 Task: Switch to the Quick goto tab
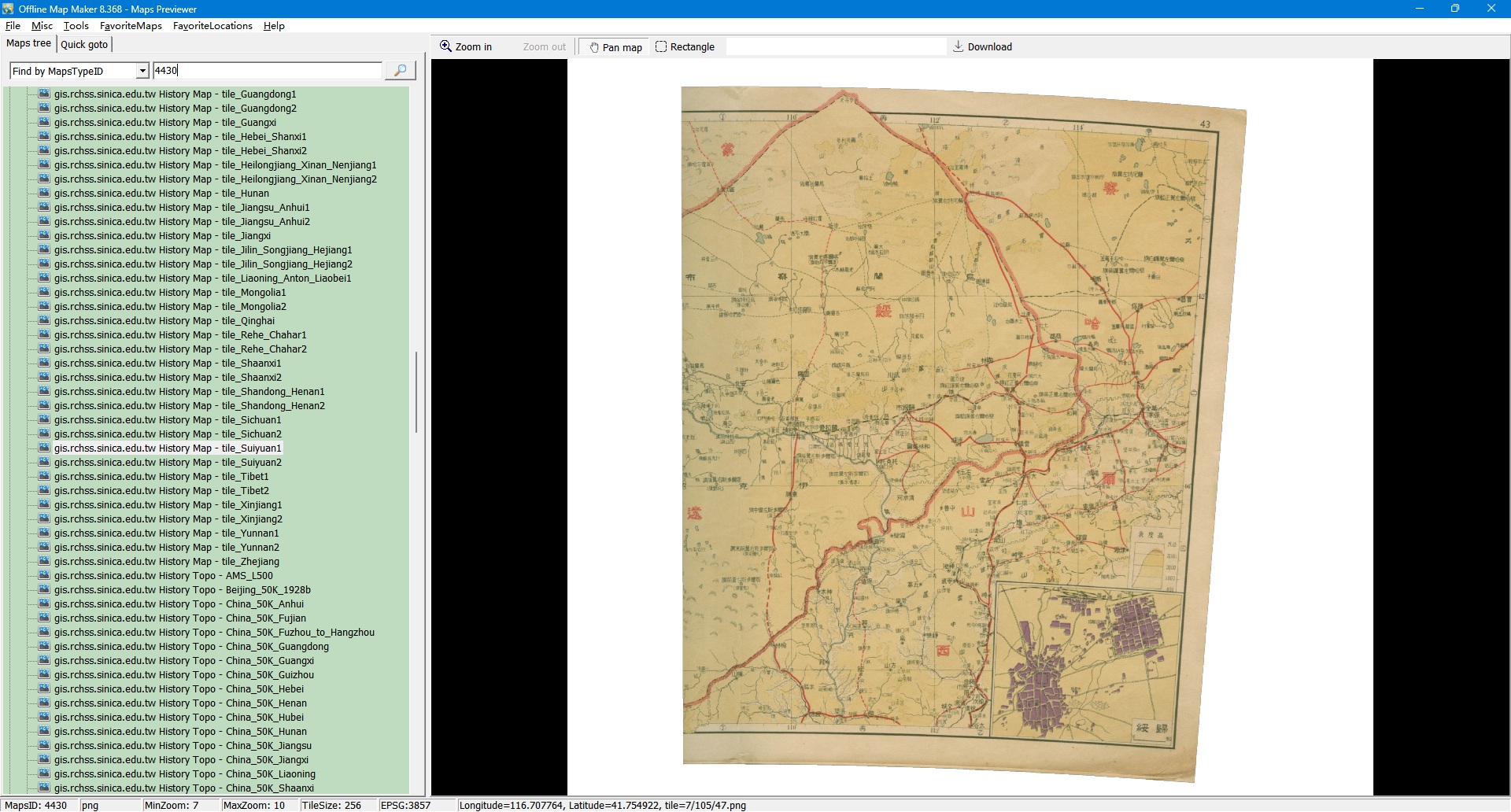pyautogui.click(x=84, y=45)
